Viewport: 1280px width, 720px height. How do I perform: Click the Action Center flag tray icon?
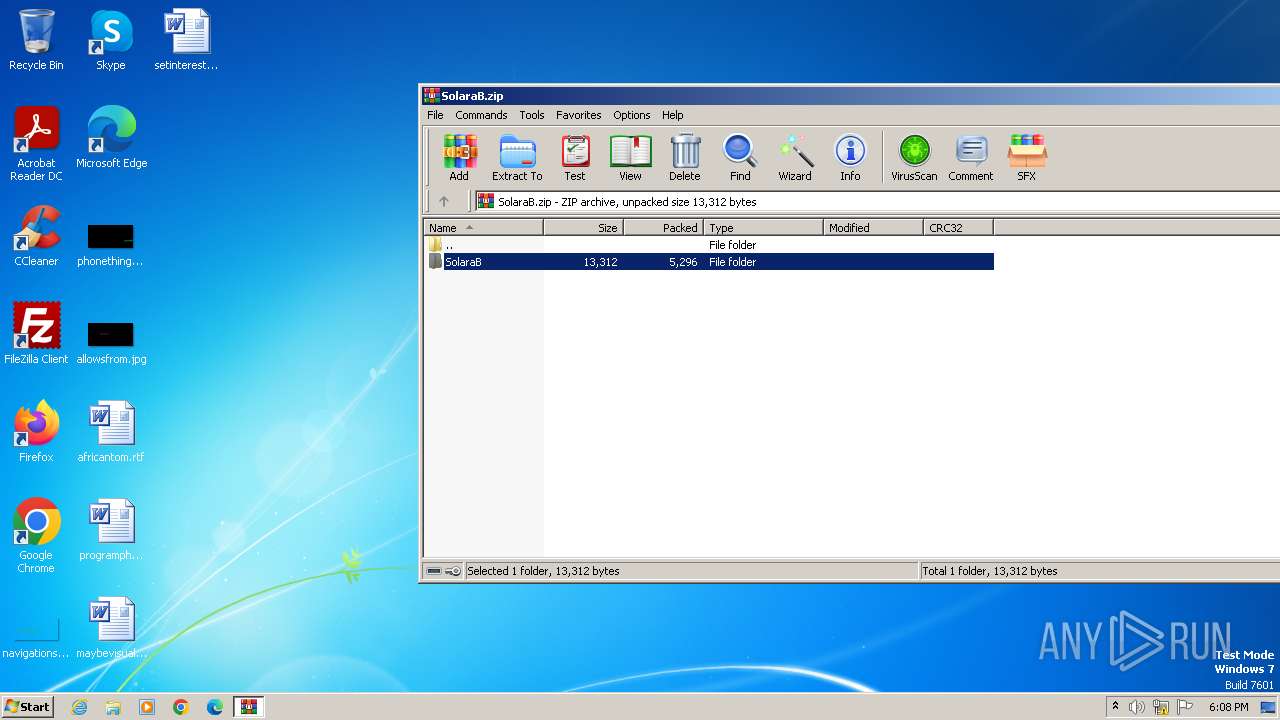(1185, 707)
